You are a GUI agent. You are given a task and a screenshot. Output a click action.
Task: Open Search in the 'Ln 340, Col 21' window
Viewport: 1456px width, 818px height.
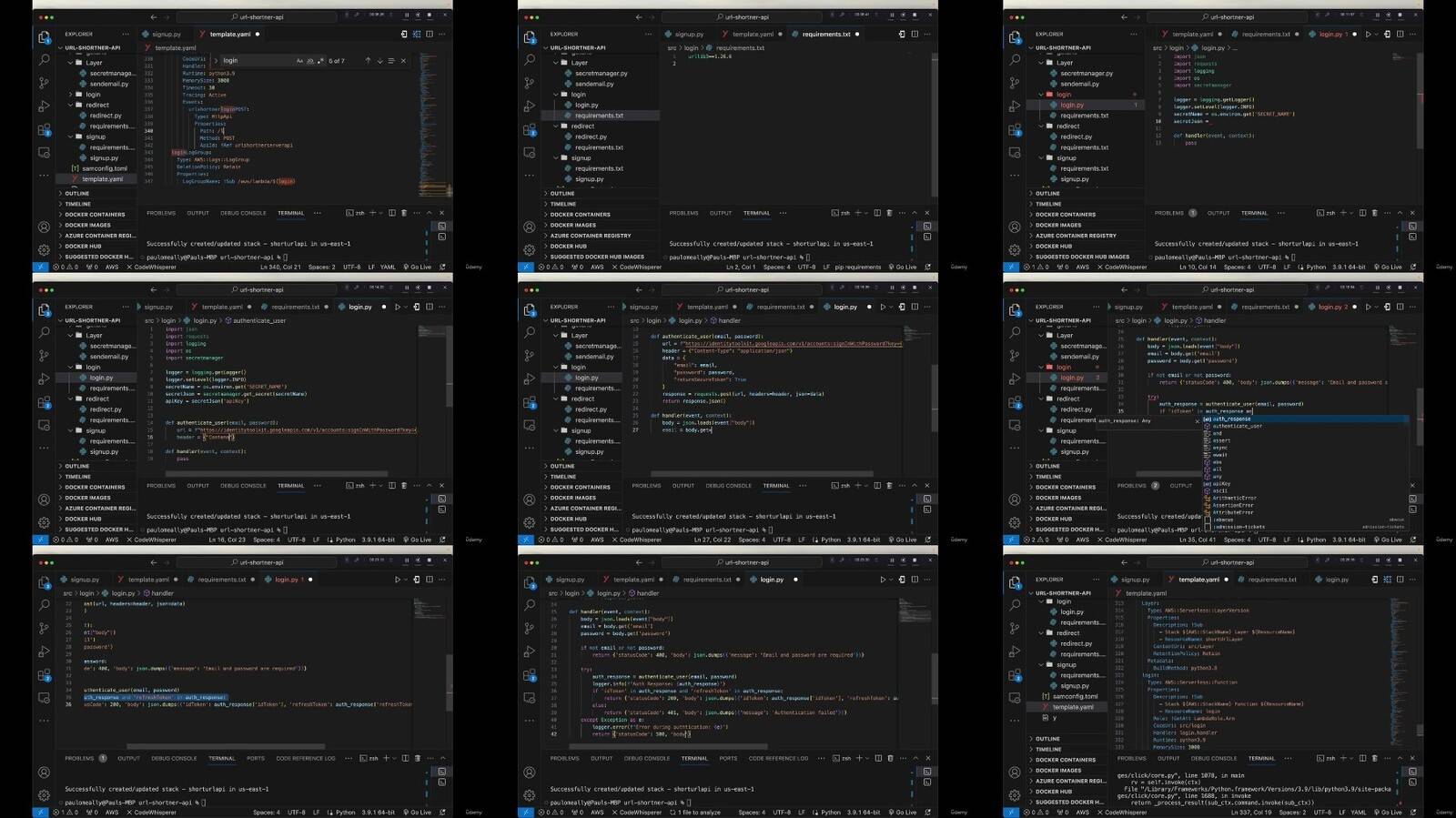pos(44,60)
